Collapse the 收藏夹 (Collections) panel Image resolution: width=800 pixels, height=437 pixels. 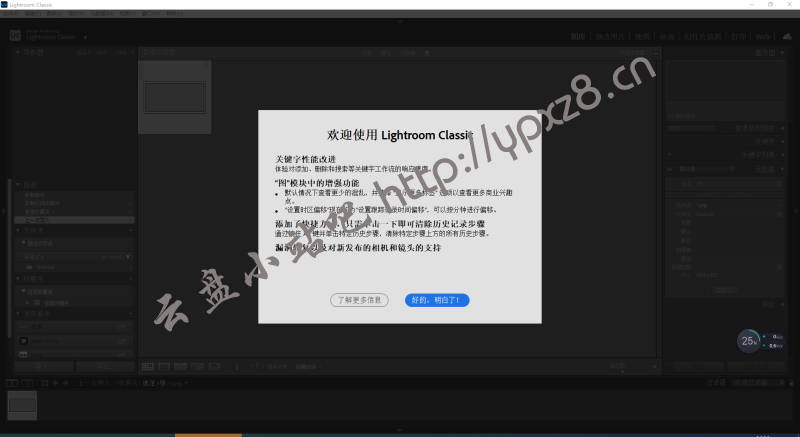click(x=18, y=279)
